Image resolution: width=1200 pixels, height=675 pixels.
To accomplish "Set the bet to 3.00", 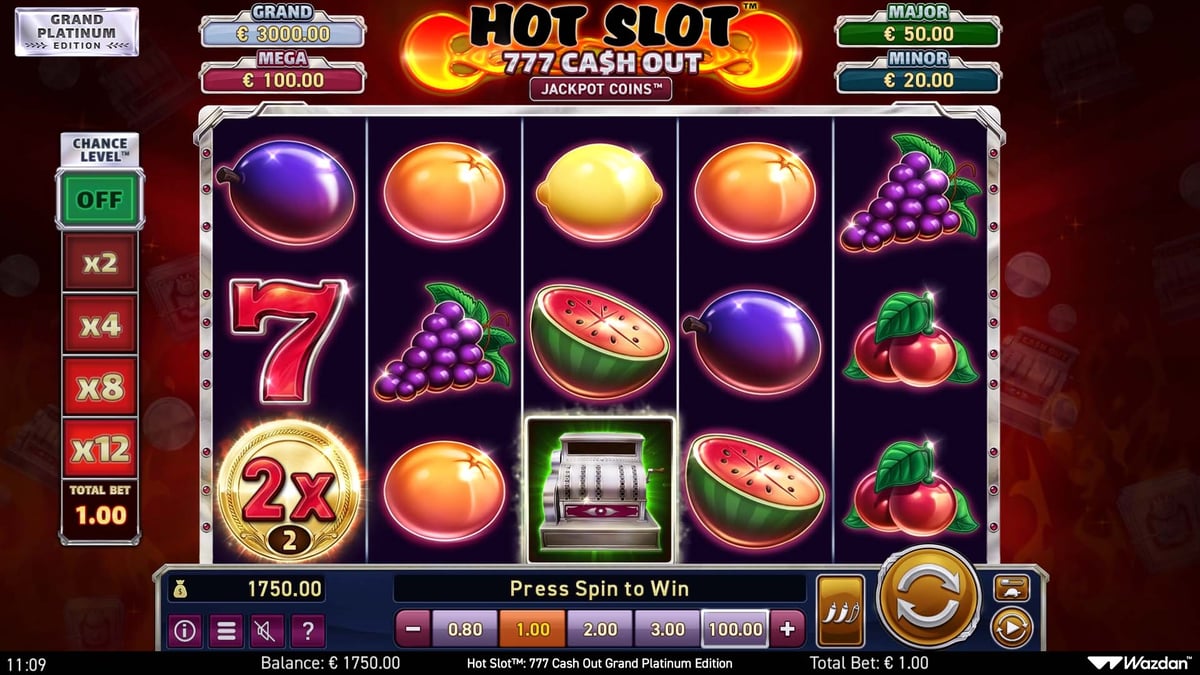I will click(668, 629).
